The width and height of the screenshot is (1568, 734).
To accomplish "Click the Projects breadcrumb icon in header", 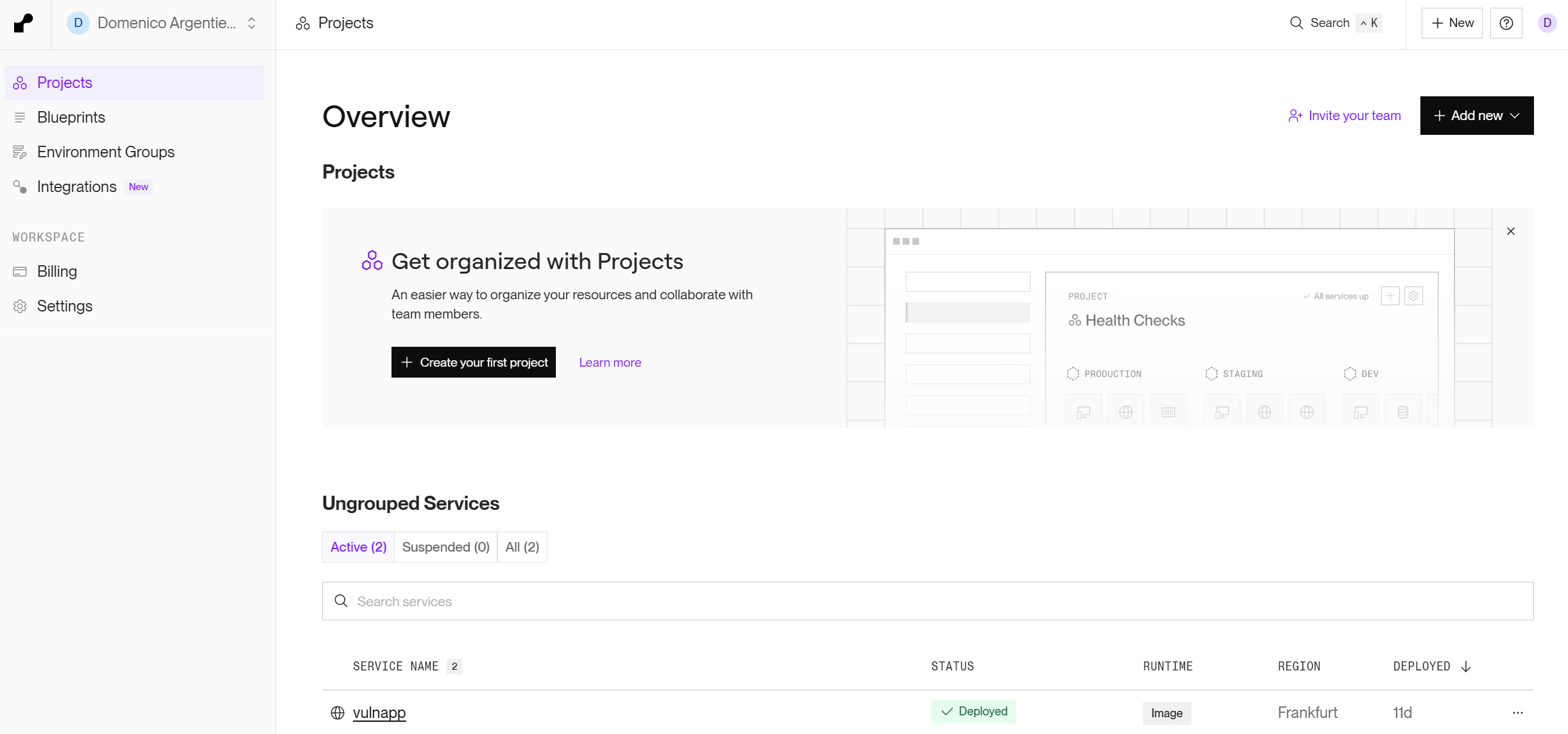I will pos(303,24).
